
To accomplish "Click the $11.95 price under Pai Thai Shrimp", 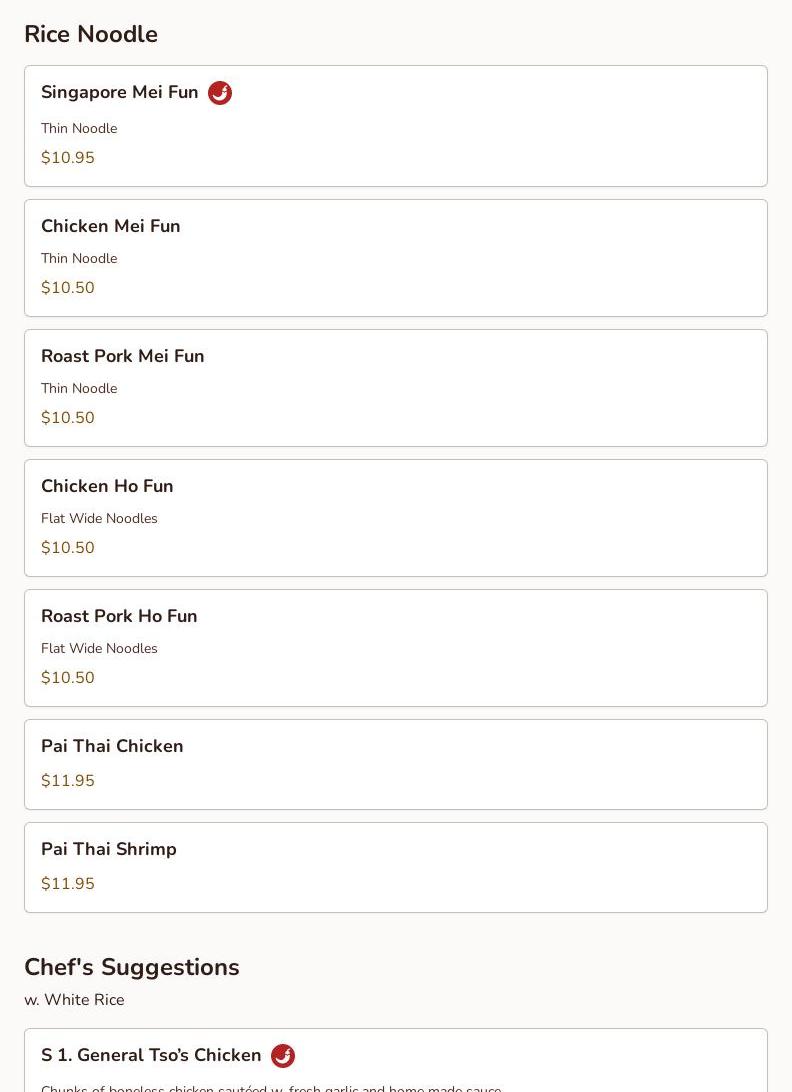I will (68, 883).
